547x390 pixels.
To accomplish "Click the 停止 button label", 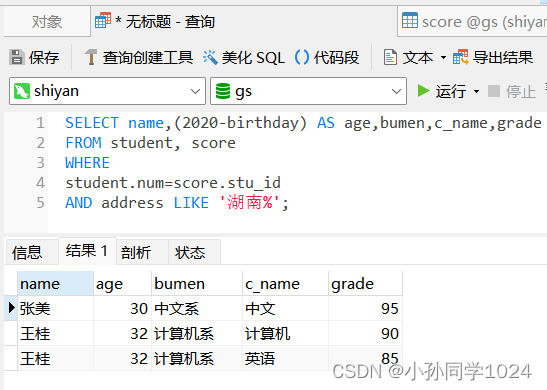I will click(x=521, y=91).
